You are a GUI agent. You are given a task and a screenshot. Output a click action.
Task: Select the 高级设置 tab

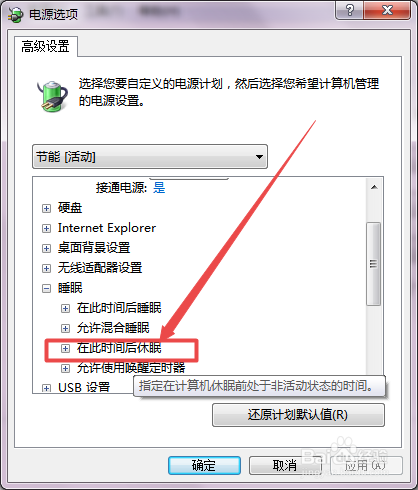[x=46, y=46]
